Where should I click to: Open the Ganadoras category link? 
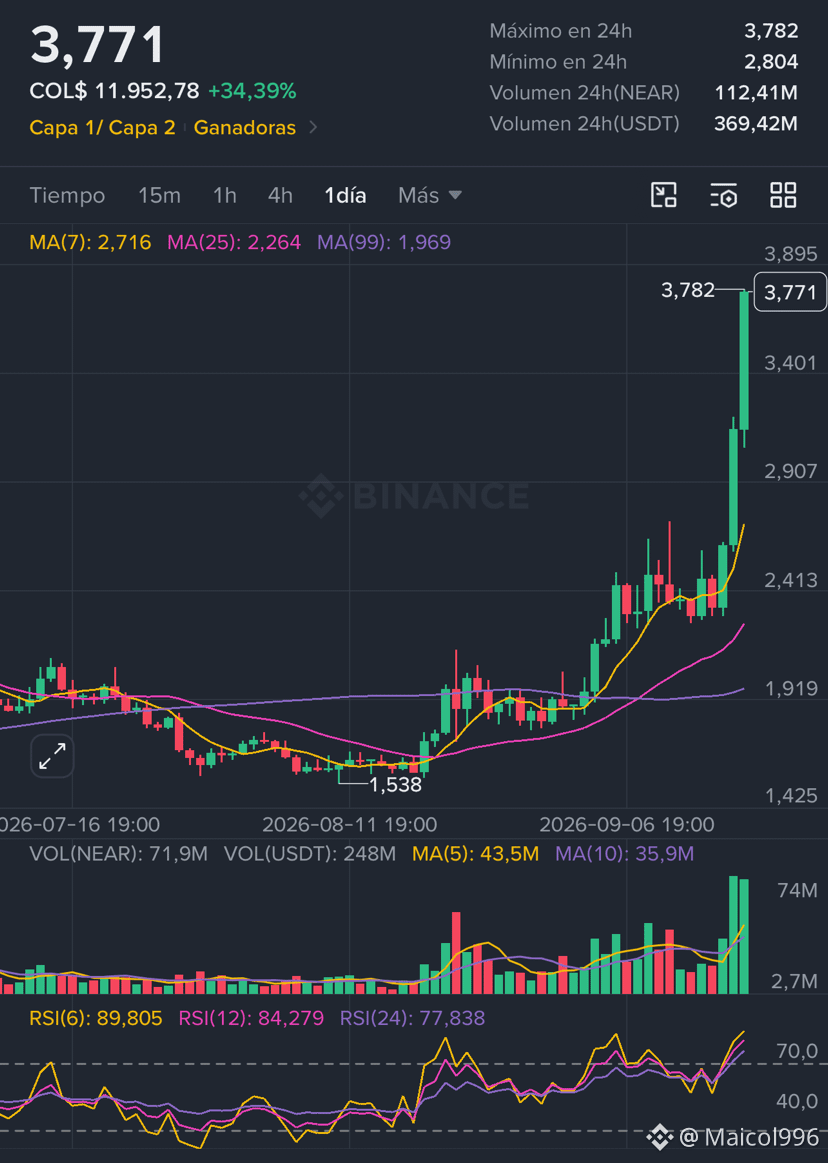pos(245,128)
